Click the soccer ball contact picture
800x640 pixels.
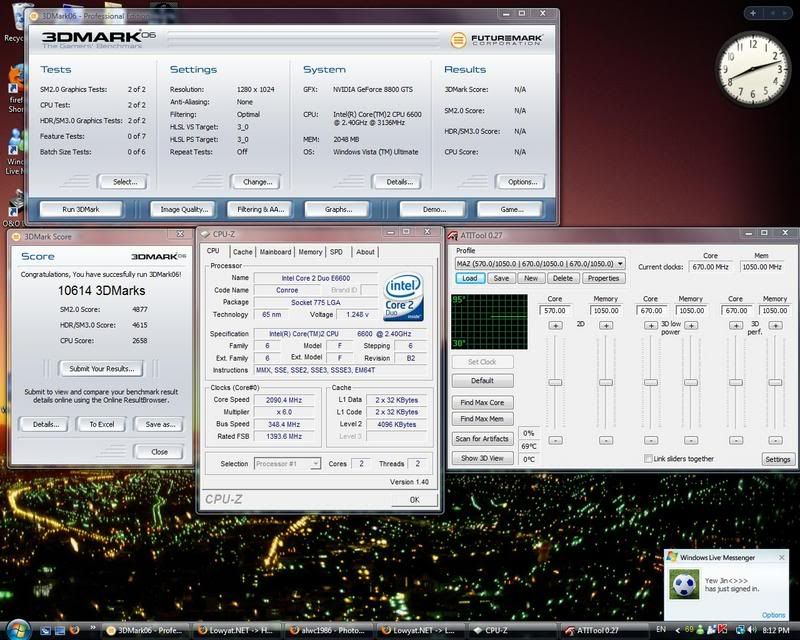coord(684,584)
